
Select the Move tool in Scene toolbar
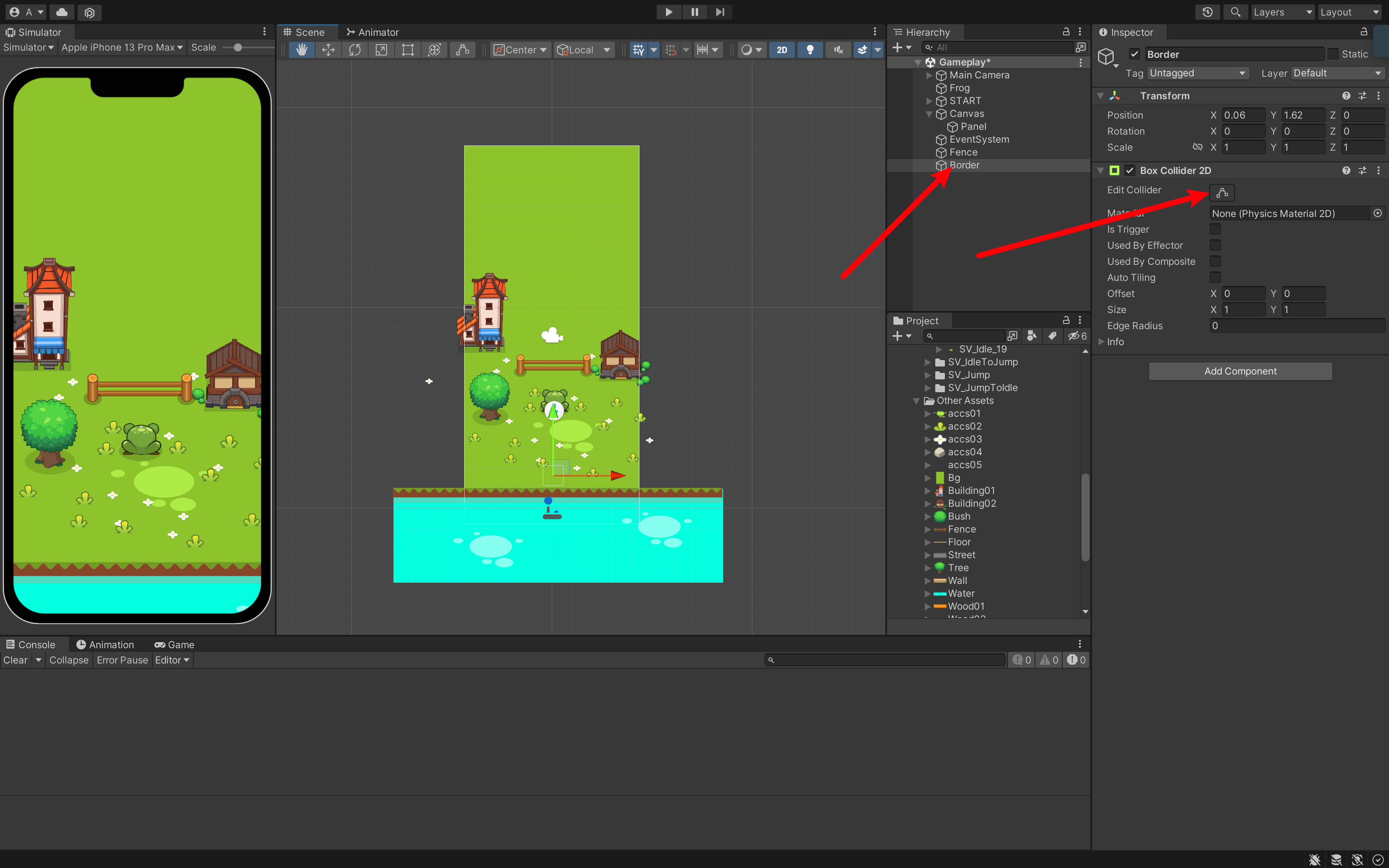click(x=328, y=50)
